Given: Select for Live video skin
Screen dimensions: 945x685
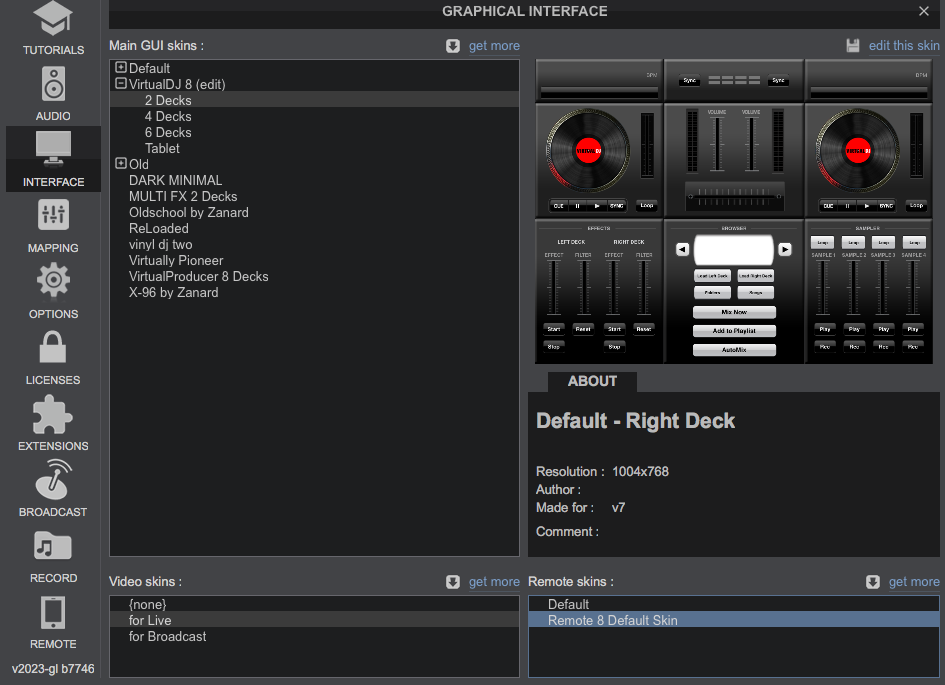Looking at the screenshot, I should click(314, 620).
